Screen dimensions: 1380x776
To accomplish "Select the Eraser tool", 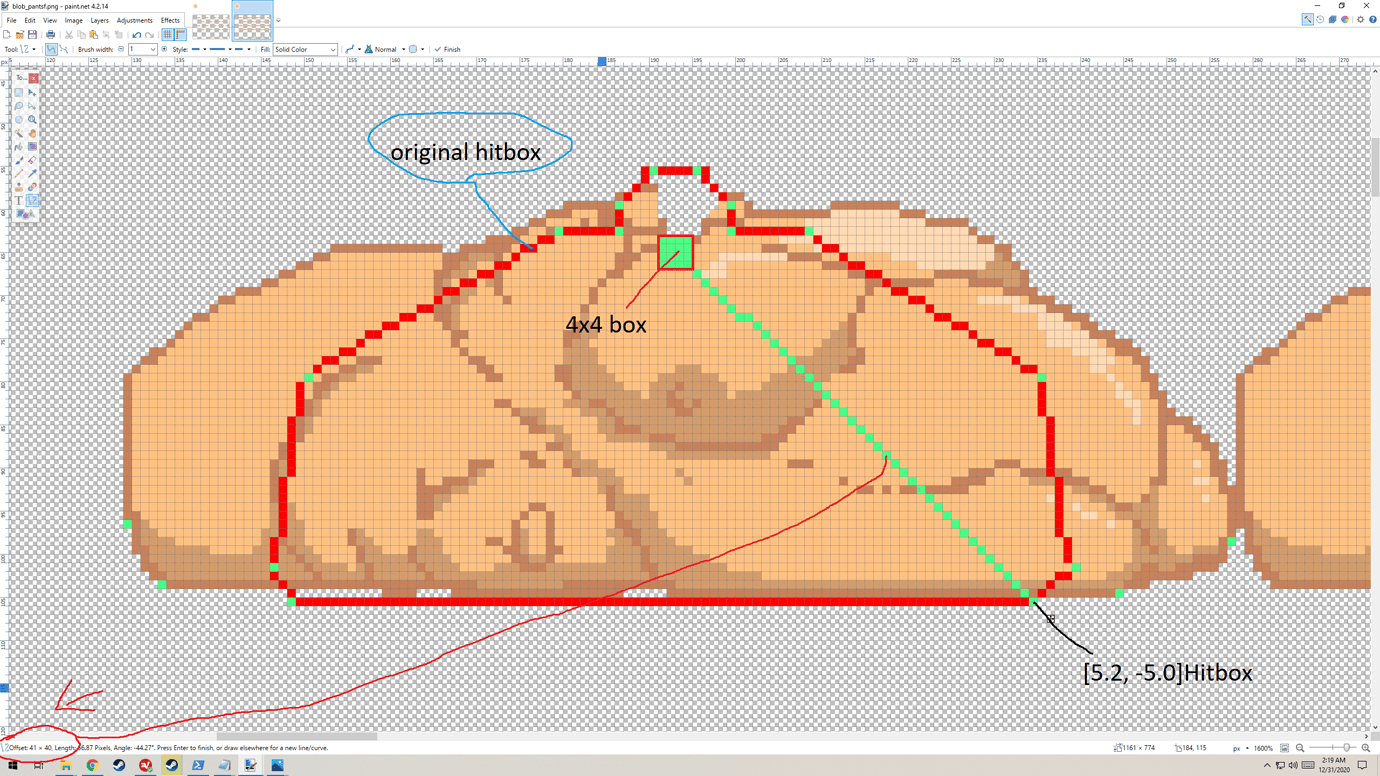I will tap(32, 160).
